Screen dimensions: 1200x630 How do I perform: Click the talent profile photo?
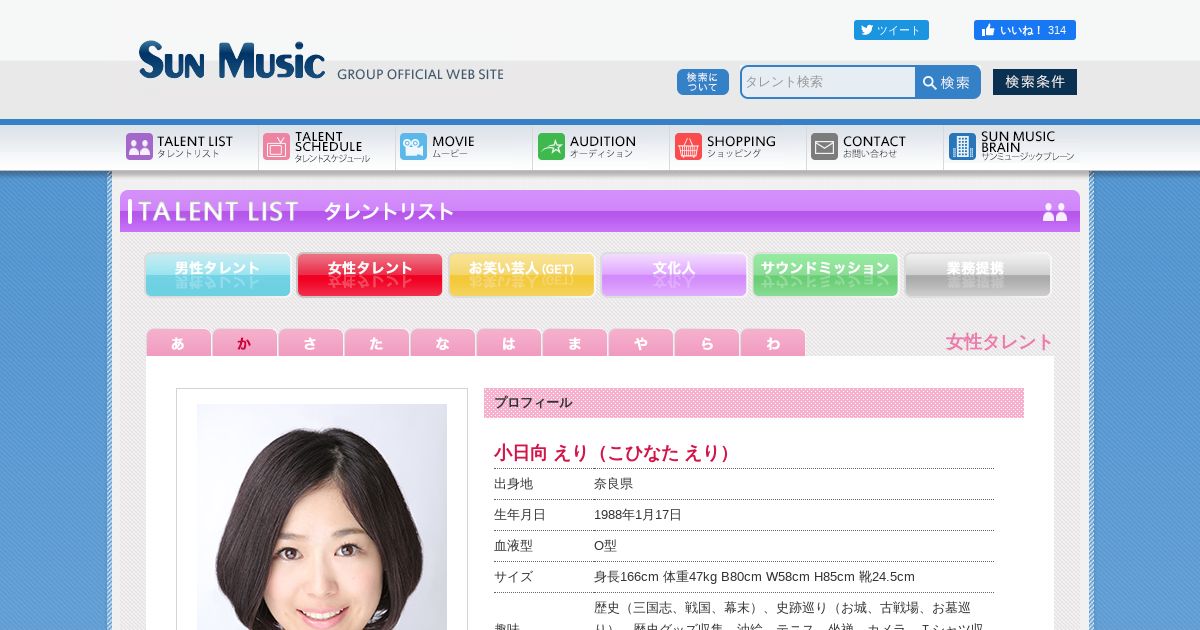[322, 517]
